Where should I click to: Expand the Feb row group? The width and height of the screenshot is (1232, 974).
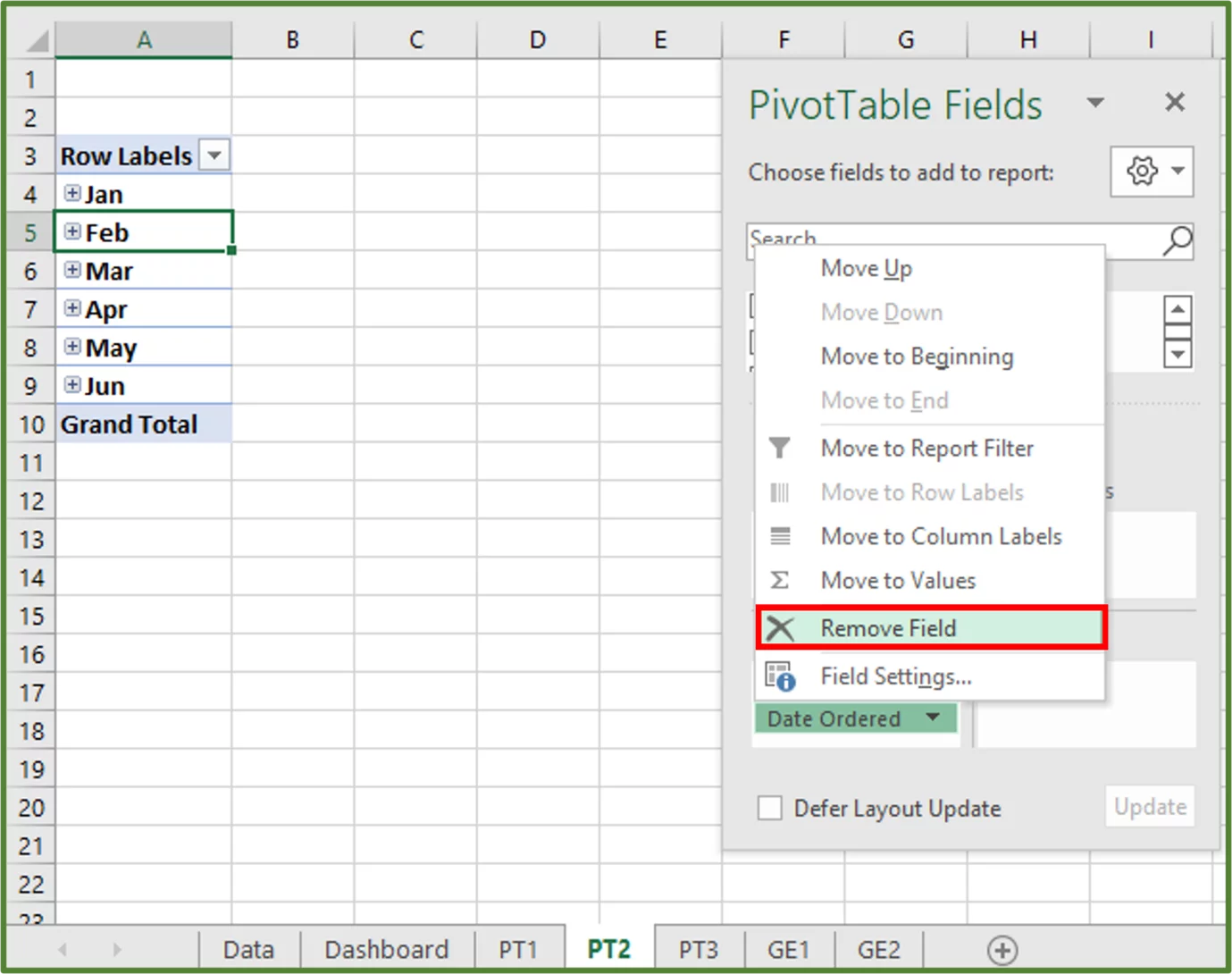pos(71,231)
